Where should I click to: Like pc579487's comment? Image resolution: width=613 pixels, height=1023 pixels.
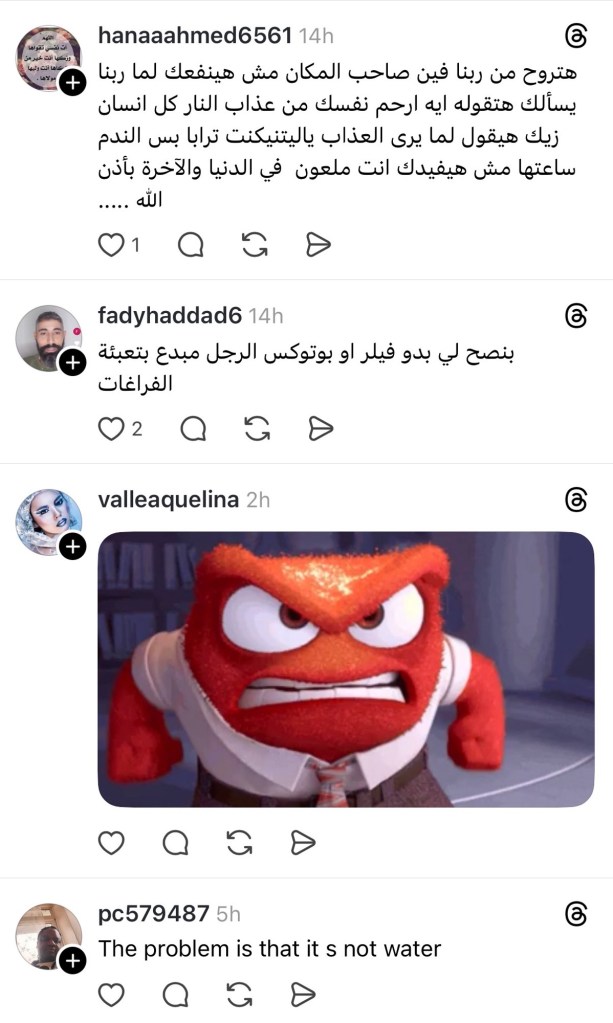[111, 994]
